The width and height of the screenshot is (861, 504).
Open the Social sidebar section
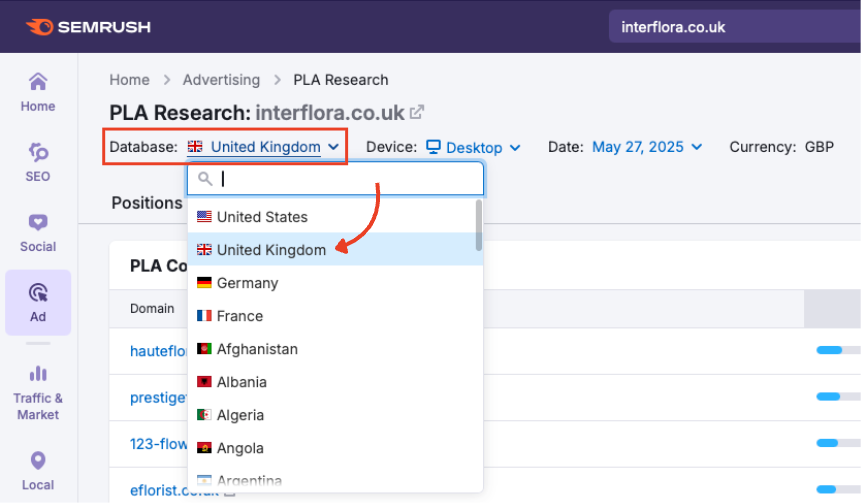(x=38, y=232)
